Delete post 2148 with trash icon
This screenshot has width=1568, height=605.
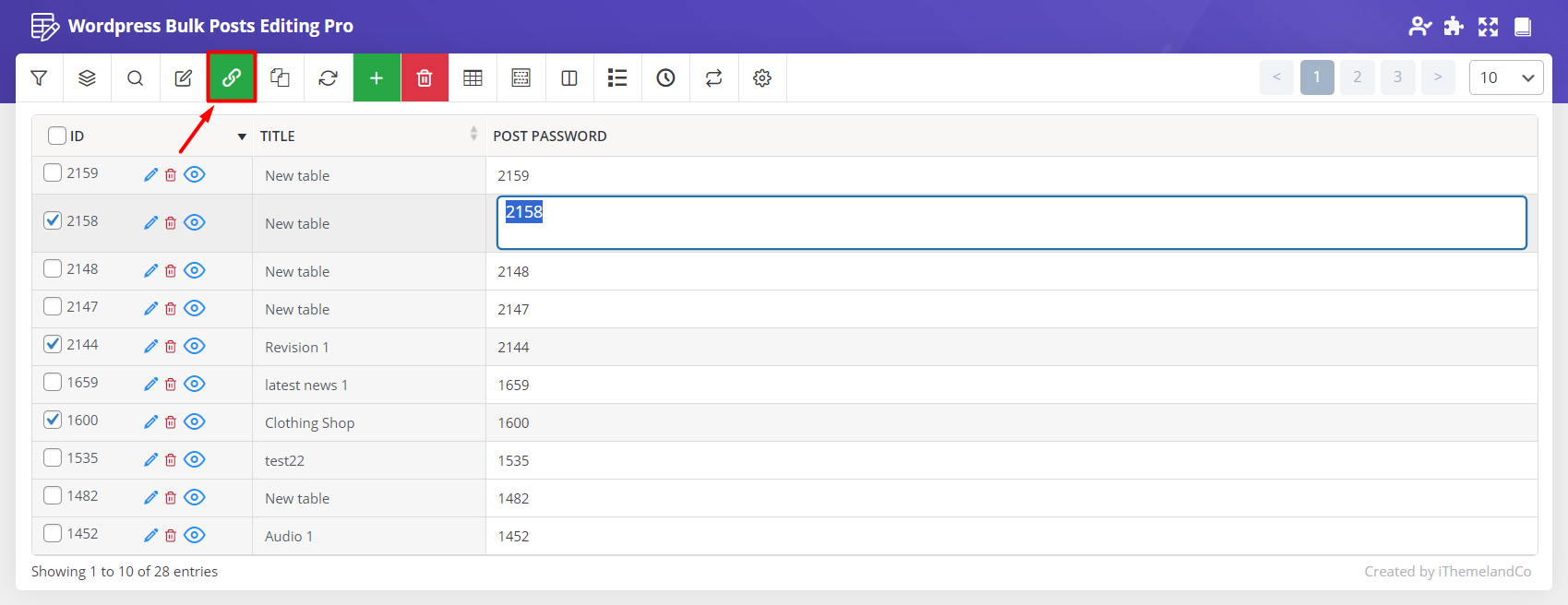click(x=171, y=270)
